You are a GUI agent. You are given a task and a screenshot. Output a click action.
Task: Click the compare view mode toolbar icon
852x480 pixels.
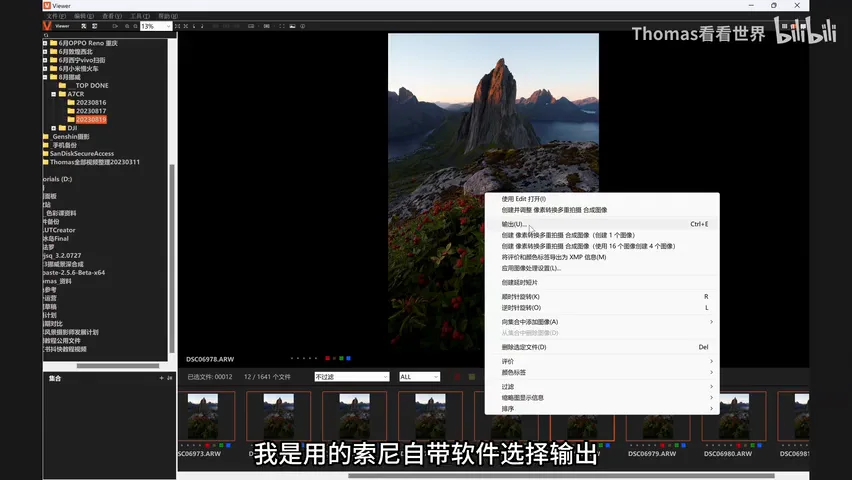click(267, 26)
